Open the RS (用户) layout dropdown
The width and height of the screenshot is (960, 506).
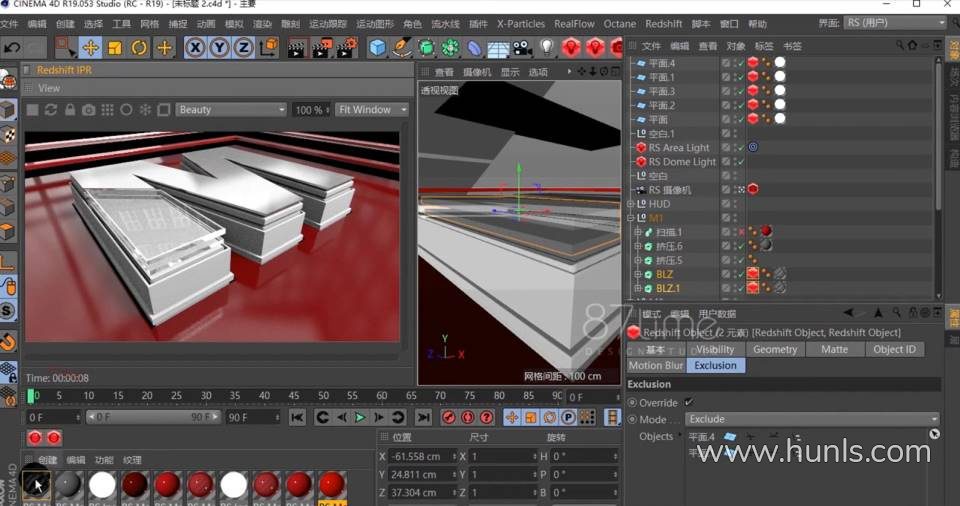tap(895, 23)
